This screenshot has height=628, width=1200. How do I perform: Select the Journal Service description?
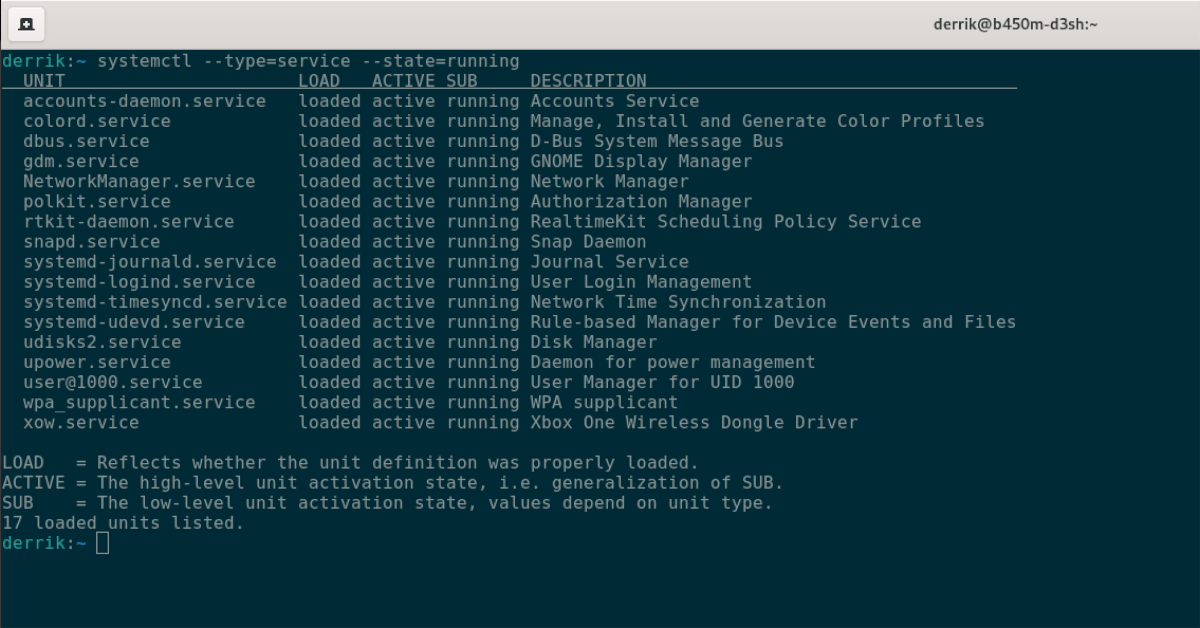[610, 262]
